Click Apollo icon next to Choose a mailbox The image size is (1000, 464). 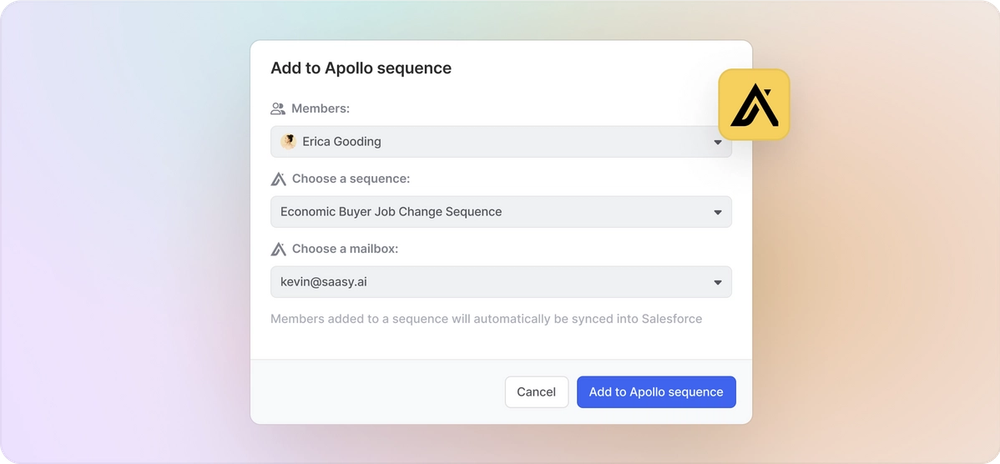tap(278, 249)
